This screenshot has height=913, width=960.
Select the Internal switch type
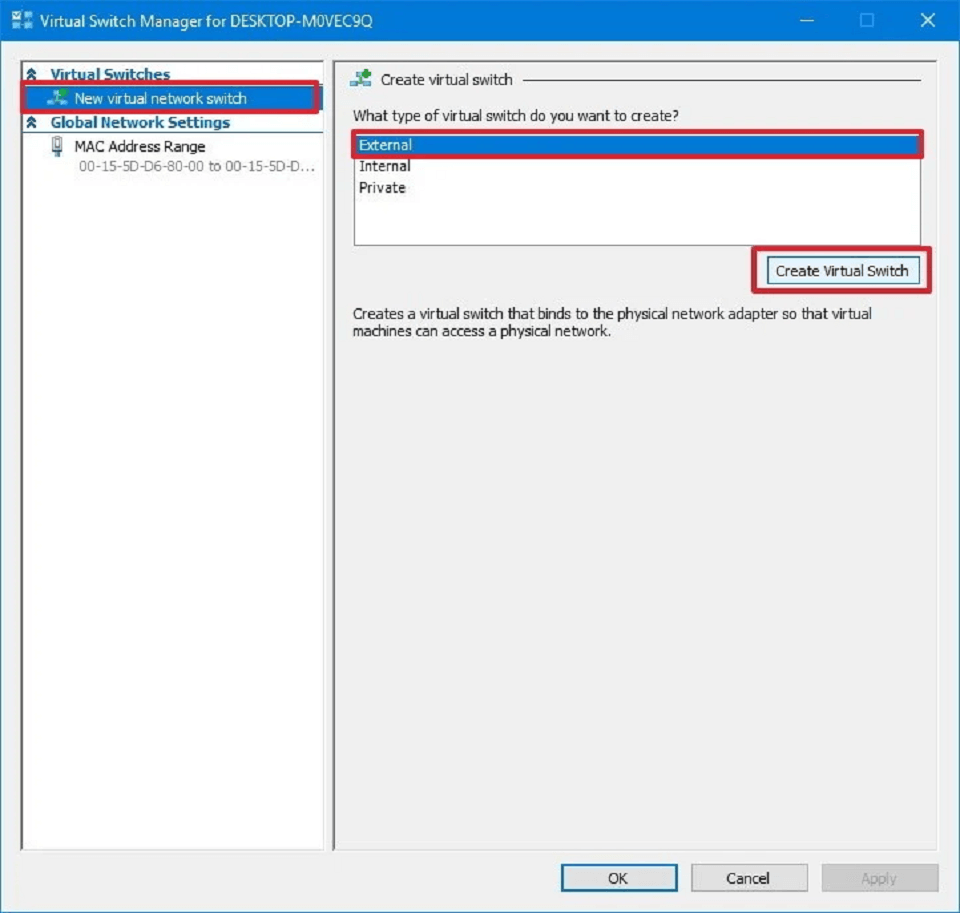tap(637, 166)
